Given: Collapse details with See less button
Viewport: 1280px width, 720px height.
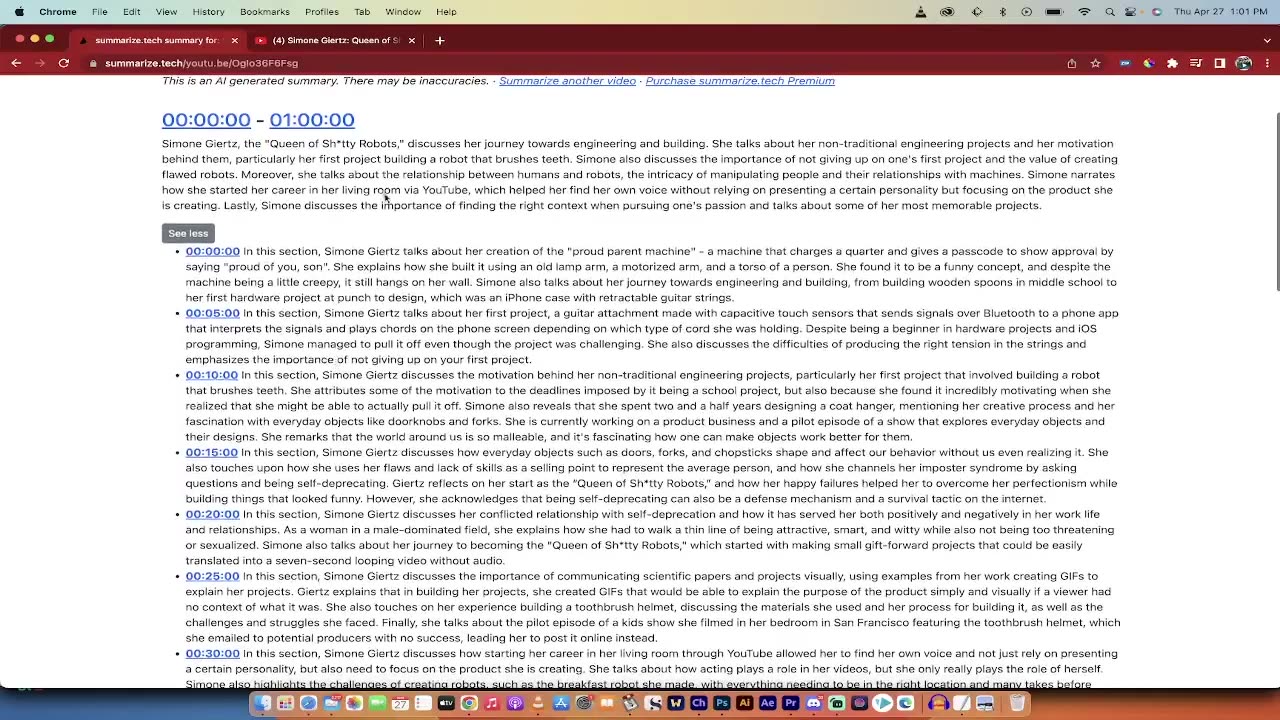Looking at the screenshot, I should tap(188, 233).
